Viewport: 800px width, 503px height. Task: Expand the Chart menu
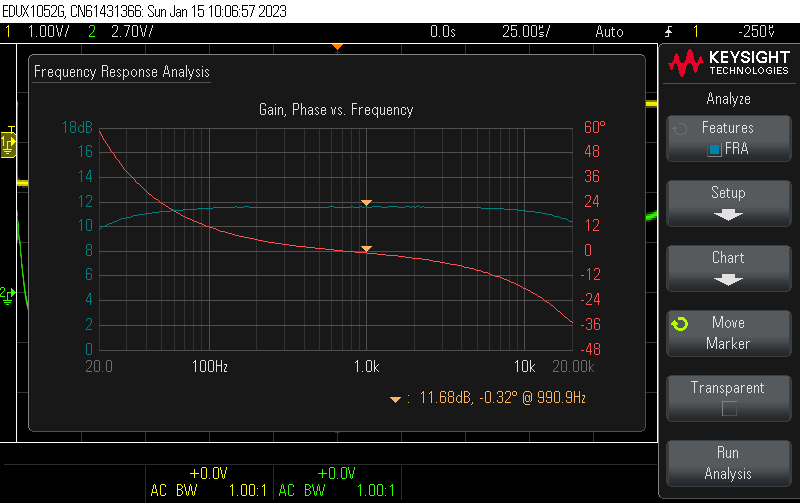pos(729,268)
